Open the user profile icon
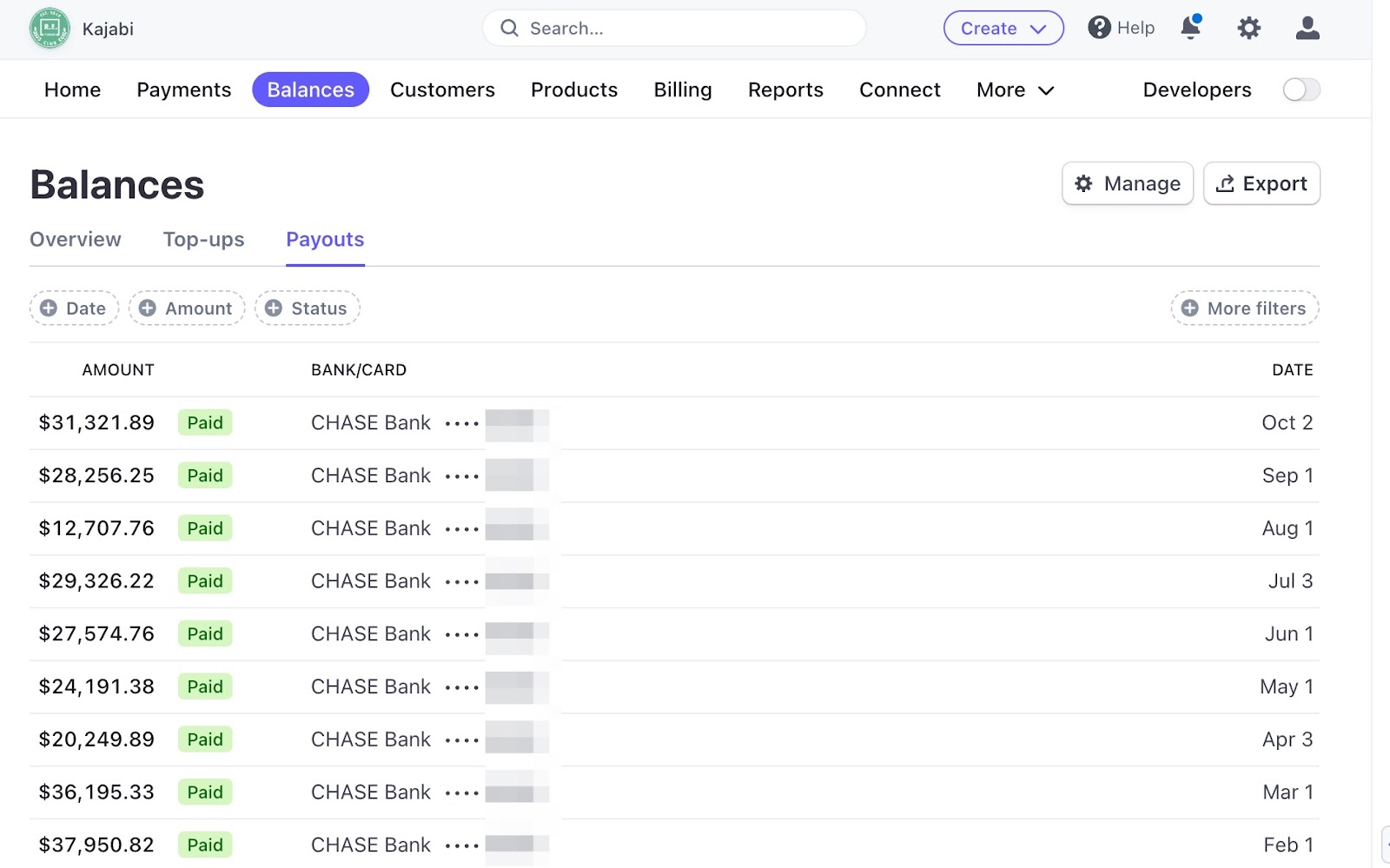 click(1307, 29)
